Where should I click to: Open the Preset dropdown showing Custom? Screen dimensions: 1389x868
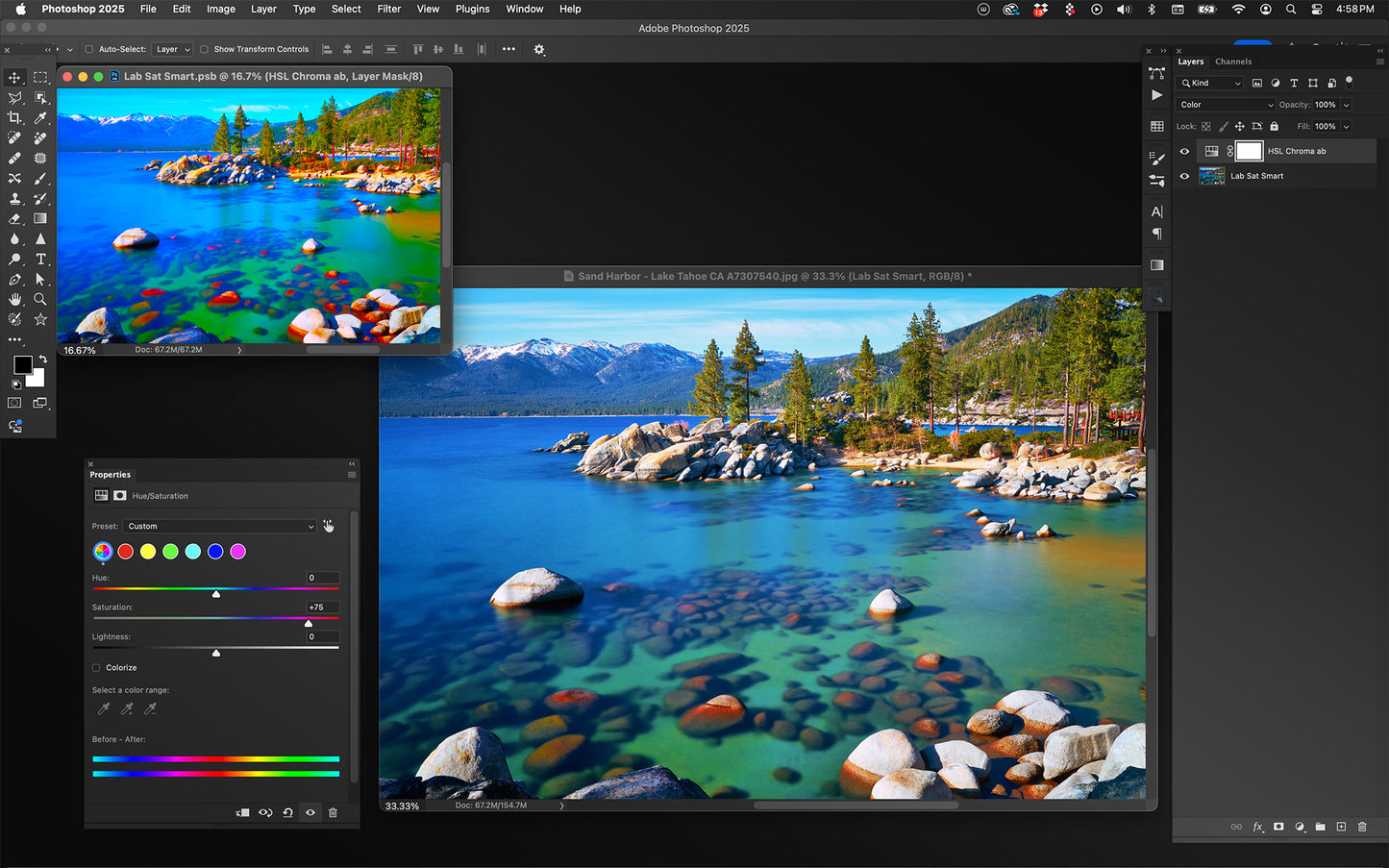219,527
